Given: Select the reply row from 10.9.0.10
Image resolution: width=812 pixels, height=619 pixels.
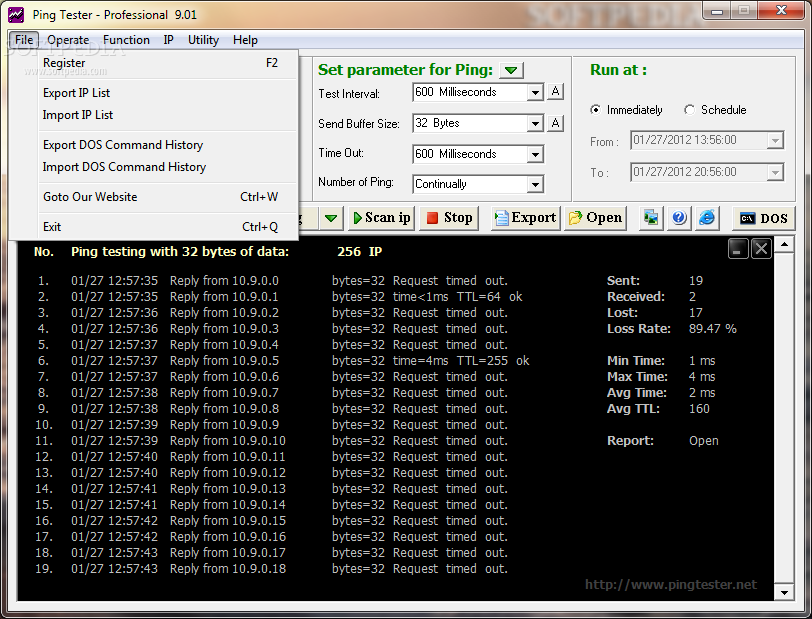Looking at the screenshot, I should [x=271, y=441].
